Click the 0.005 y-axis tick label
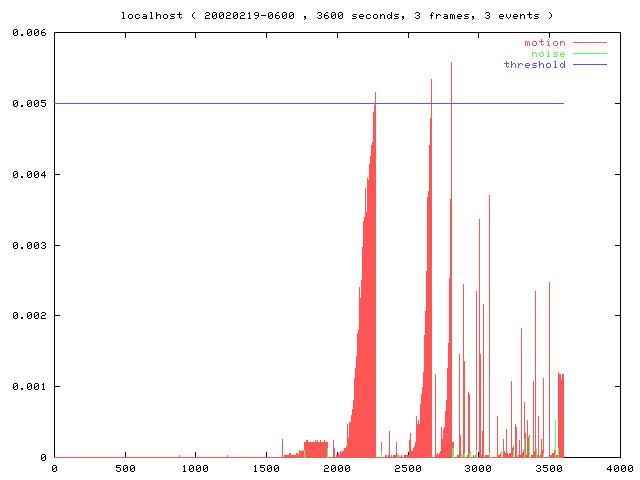The image size is (640, 480). [x=29, y=104]
